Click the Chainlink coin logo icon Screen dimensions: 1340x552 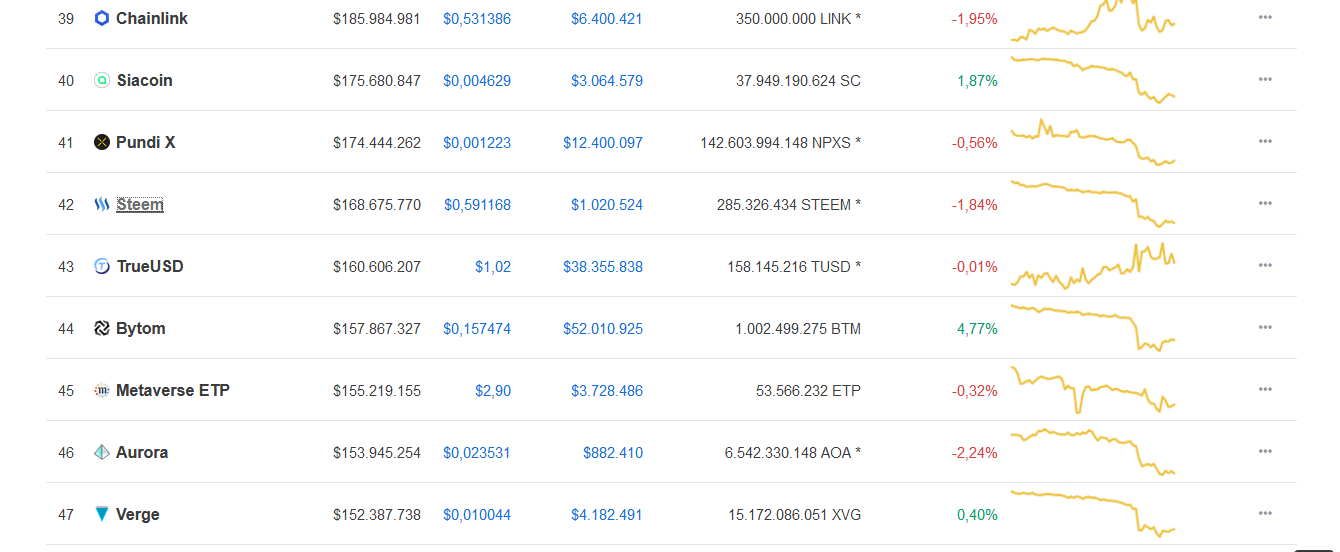pyautogui.click(x=101, y=18)
